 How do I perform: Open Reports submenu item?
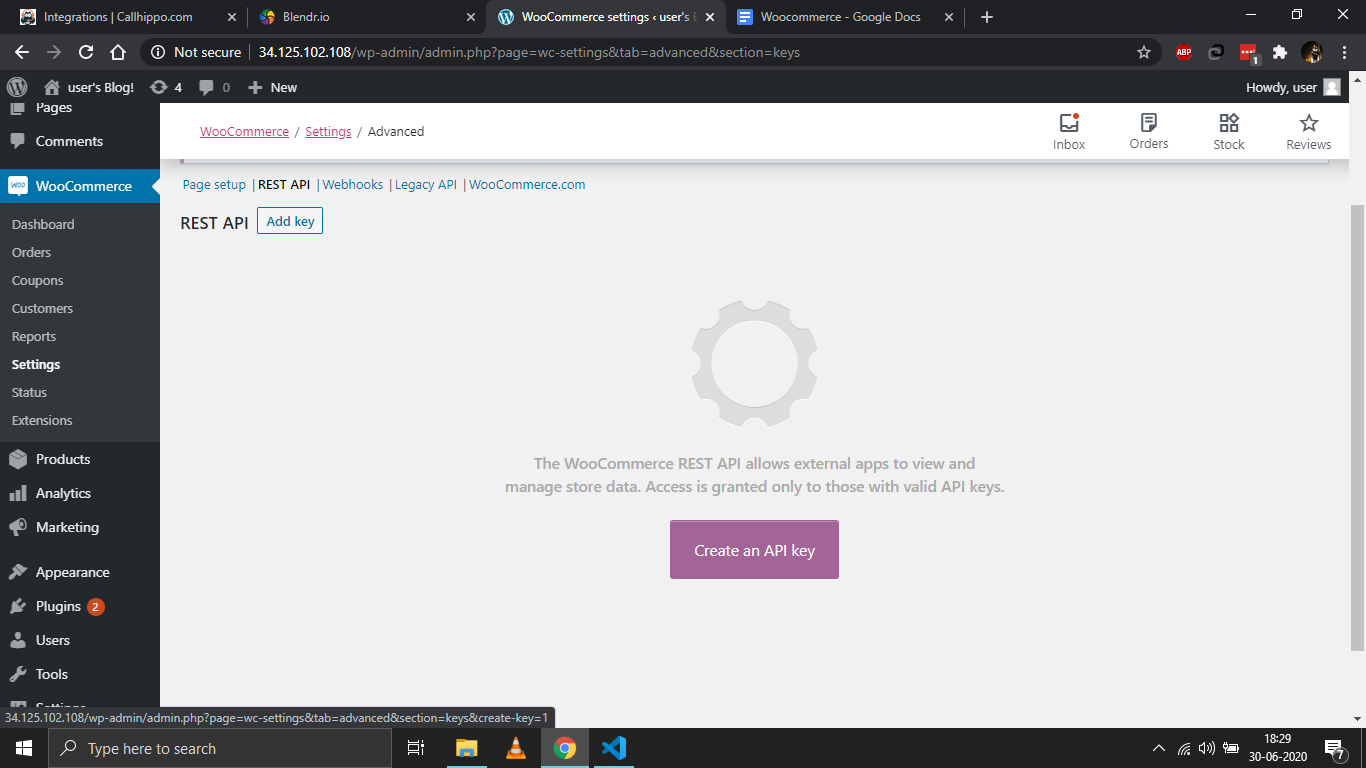coord(34,336)
